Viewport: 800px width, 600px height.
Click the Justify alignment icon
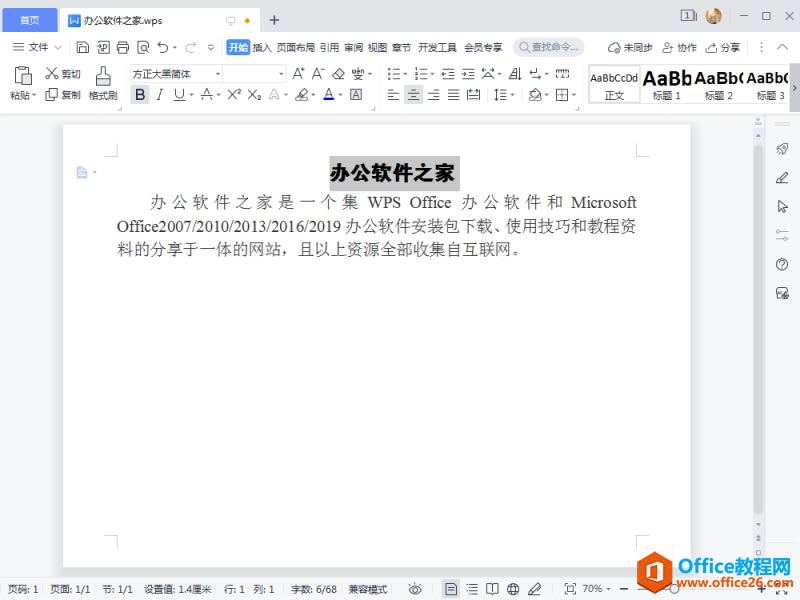pos(454,94)
